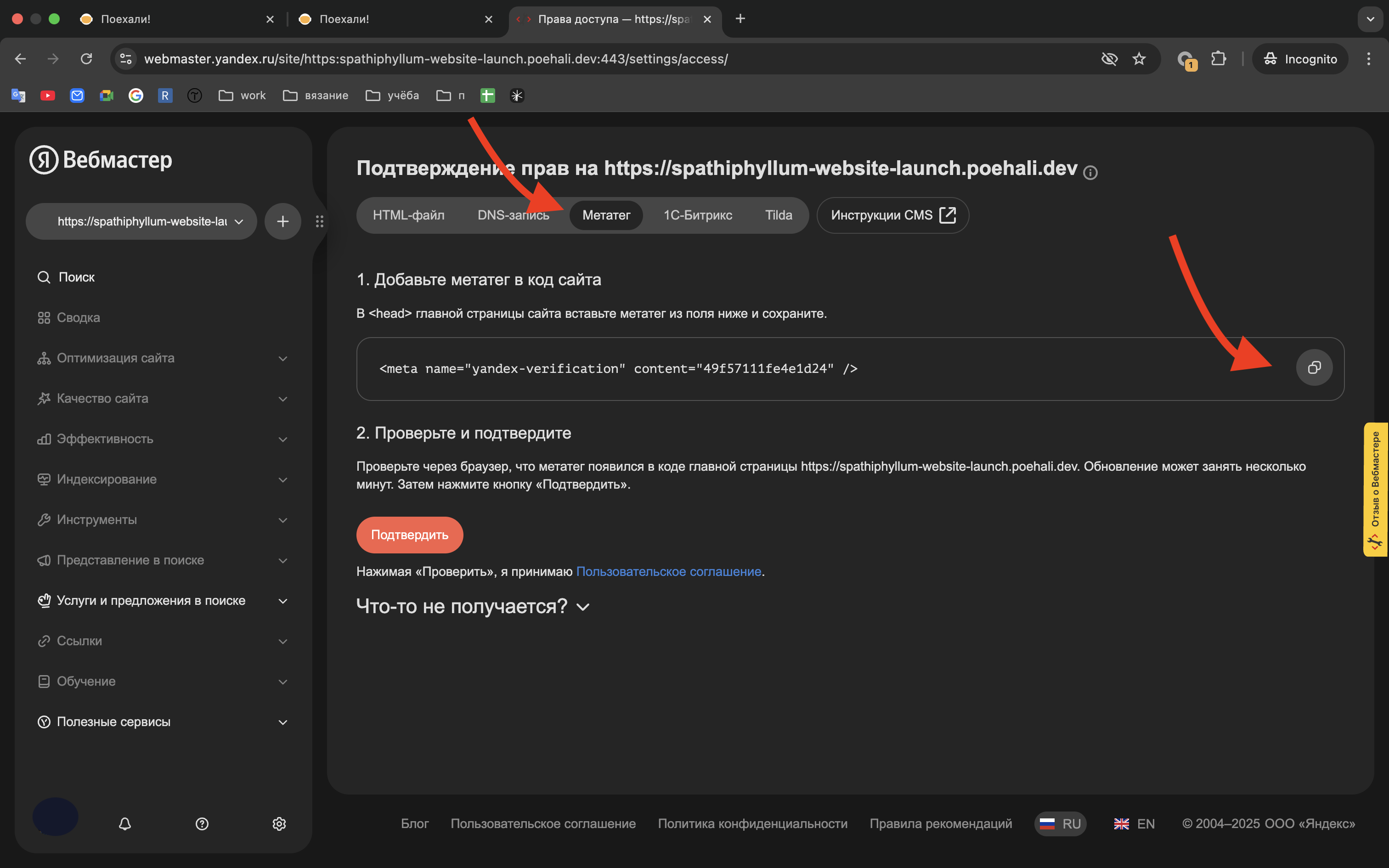Open the Поиск section in the sidebar
The image size is (1389, 868).
pyautogui.click(x=77, y=276)
